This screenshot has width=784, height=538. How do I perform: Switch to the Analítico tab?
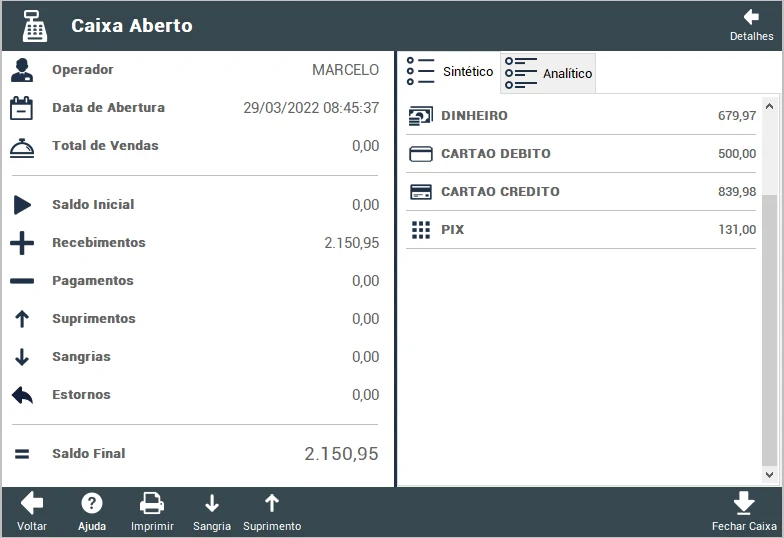pyautogui.click(x=548, y=74)
